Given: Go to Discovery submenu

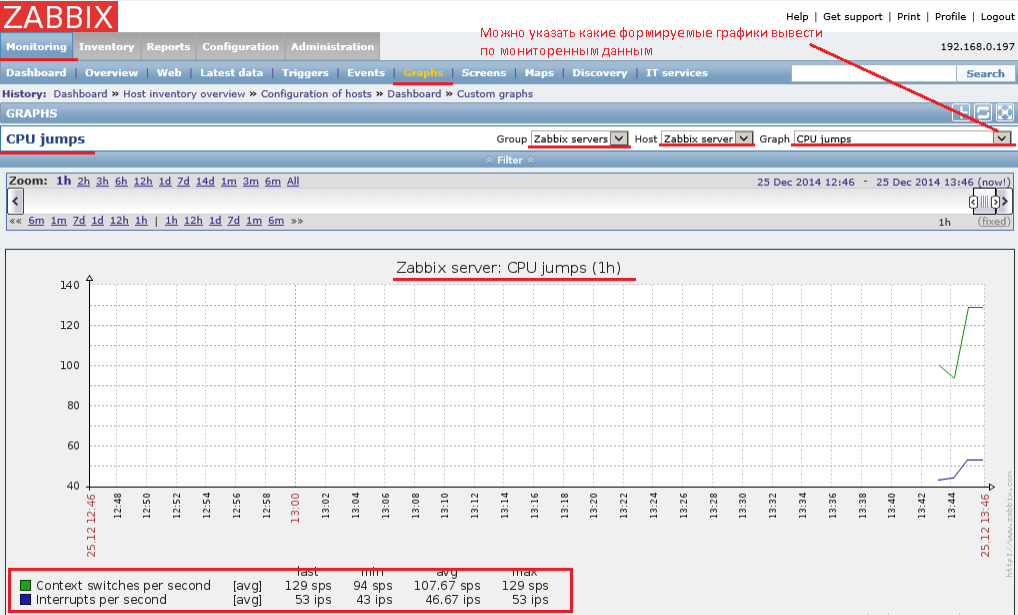Looking at the screenshot, I should click(x=599, y=73).
